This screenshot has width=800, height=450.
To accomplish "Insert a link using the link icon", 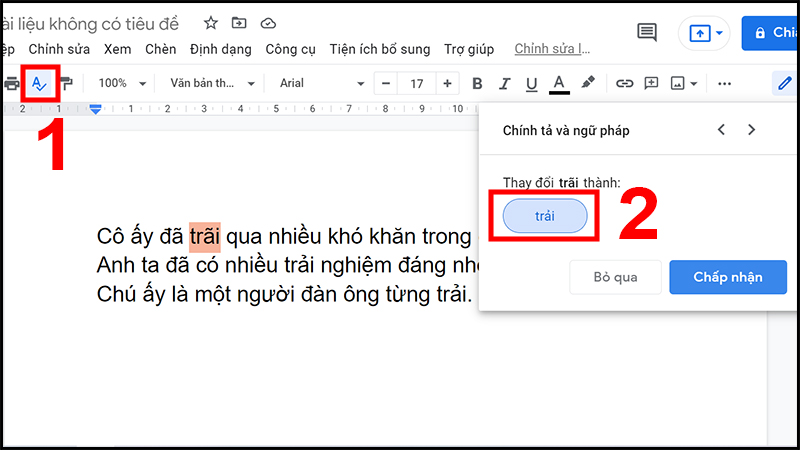I will (x=624, y=83).
